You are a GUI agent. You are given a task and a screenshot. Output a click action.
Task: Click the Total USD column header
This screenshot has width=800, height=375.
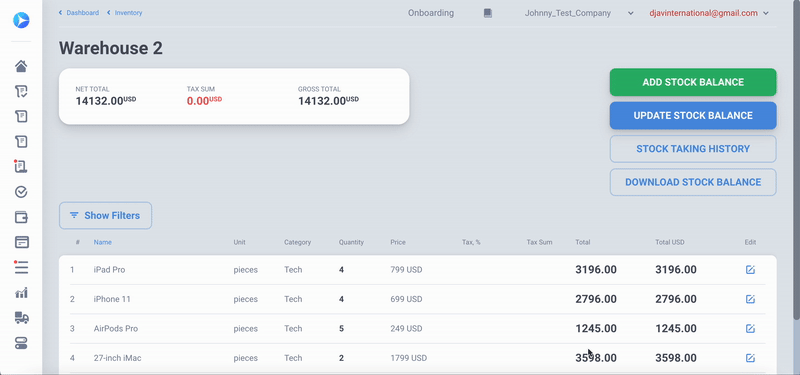coord(670,242)
